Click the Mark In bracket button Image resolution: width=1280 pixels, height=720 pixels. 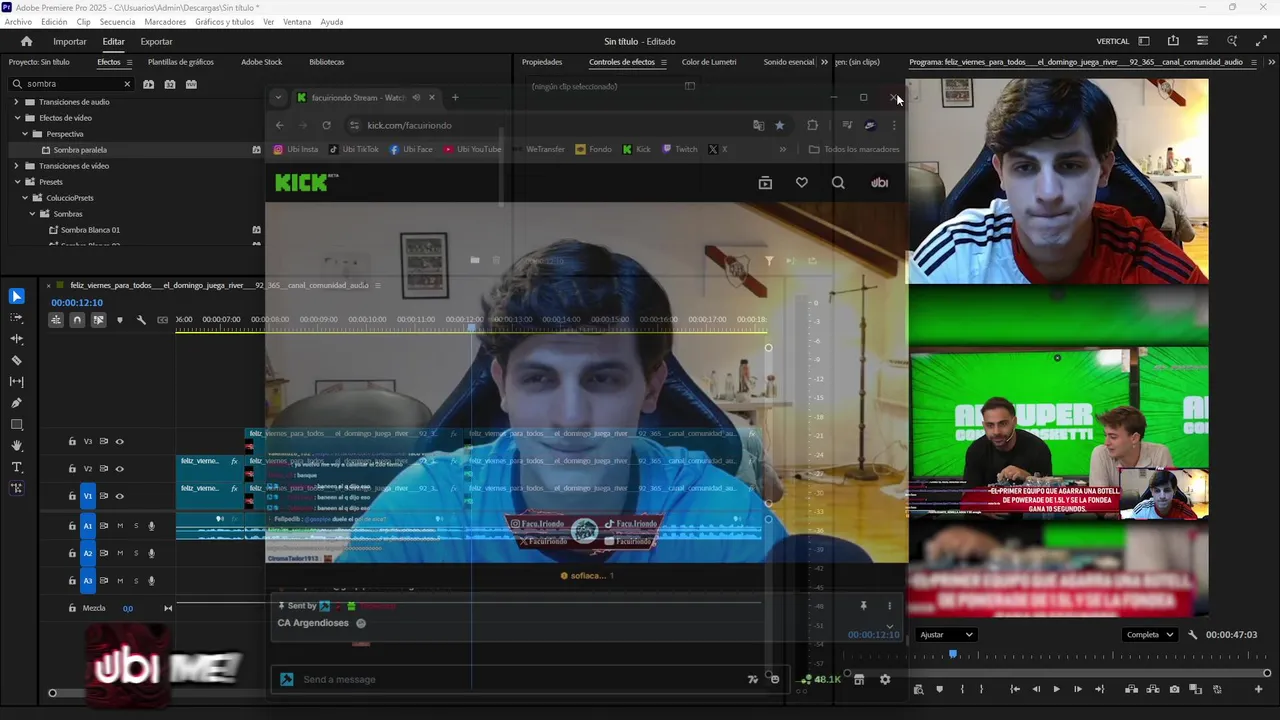coord(962,689)
